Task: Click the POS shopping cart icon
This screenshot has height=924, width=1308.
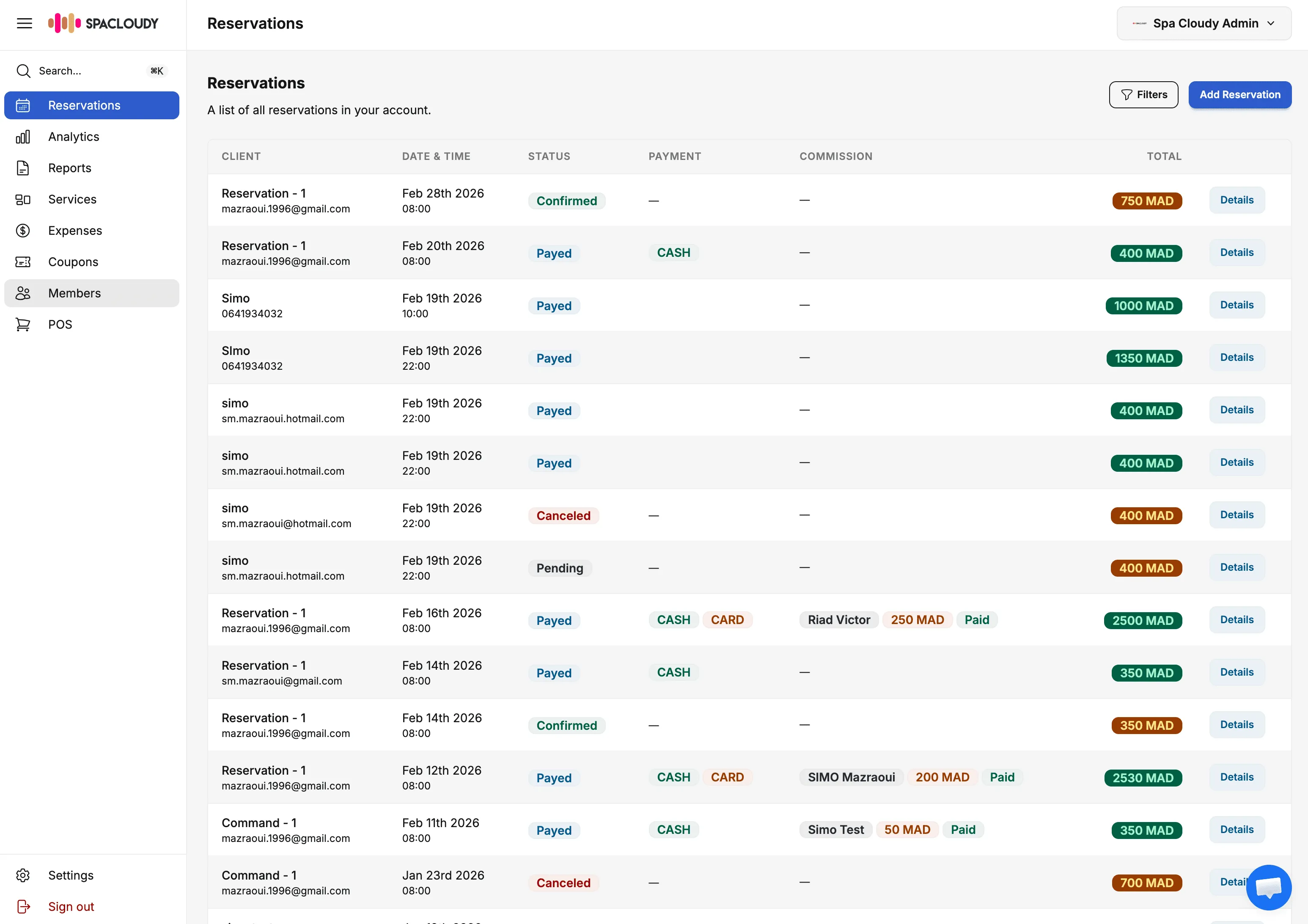Action: tap(23, 324)
